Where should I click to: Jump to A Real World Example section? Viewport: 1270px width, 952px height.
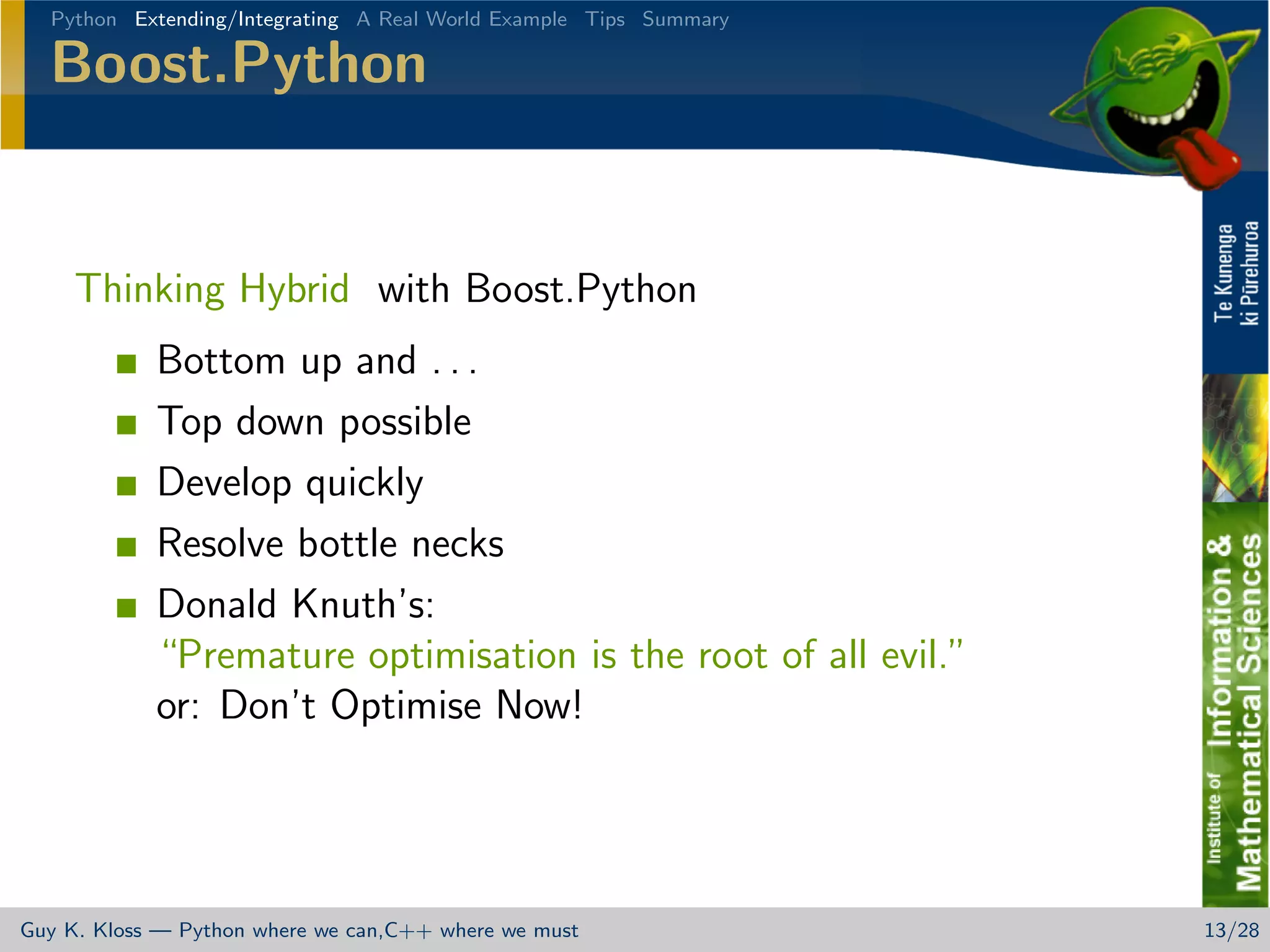(x=462, y=19)
